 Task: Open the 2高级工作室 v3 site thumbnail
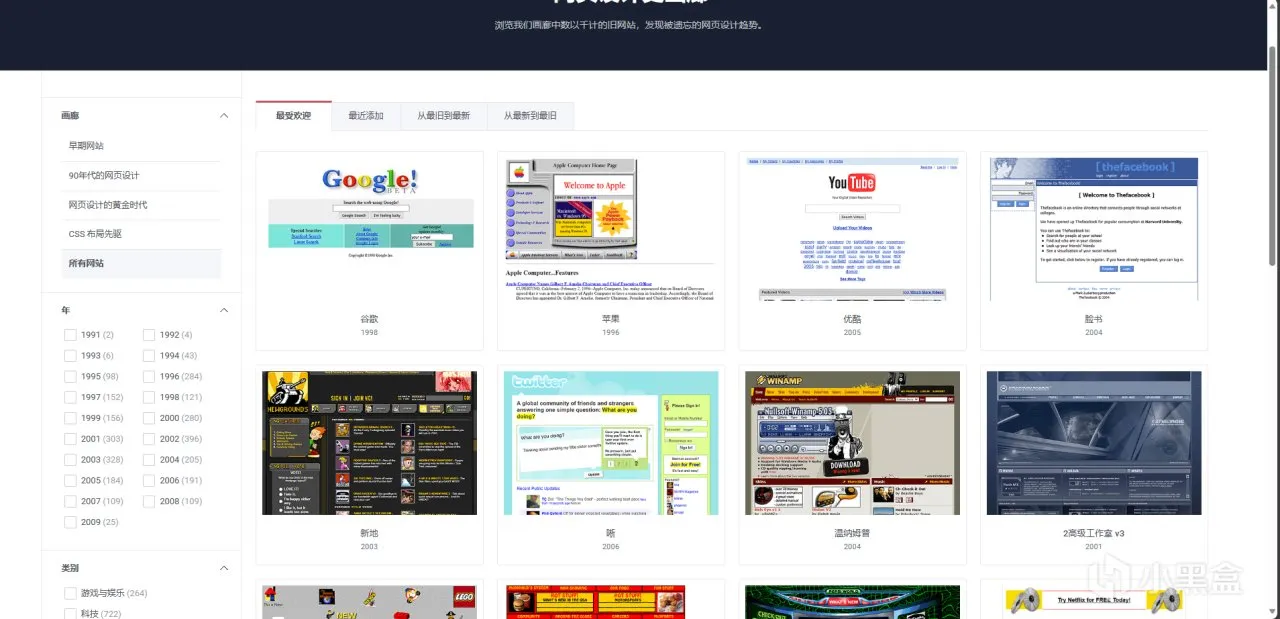1094,443
